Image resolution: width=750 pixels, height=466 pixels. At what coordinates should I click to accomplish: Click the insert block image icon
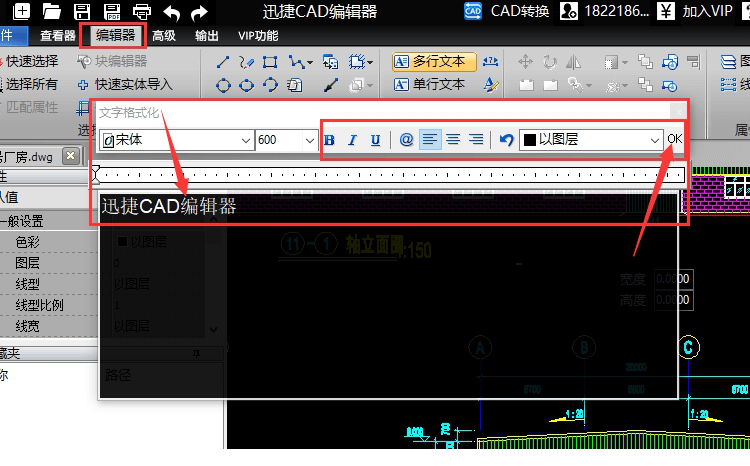click(x=330, y=62)
